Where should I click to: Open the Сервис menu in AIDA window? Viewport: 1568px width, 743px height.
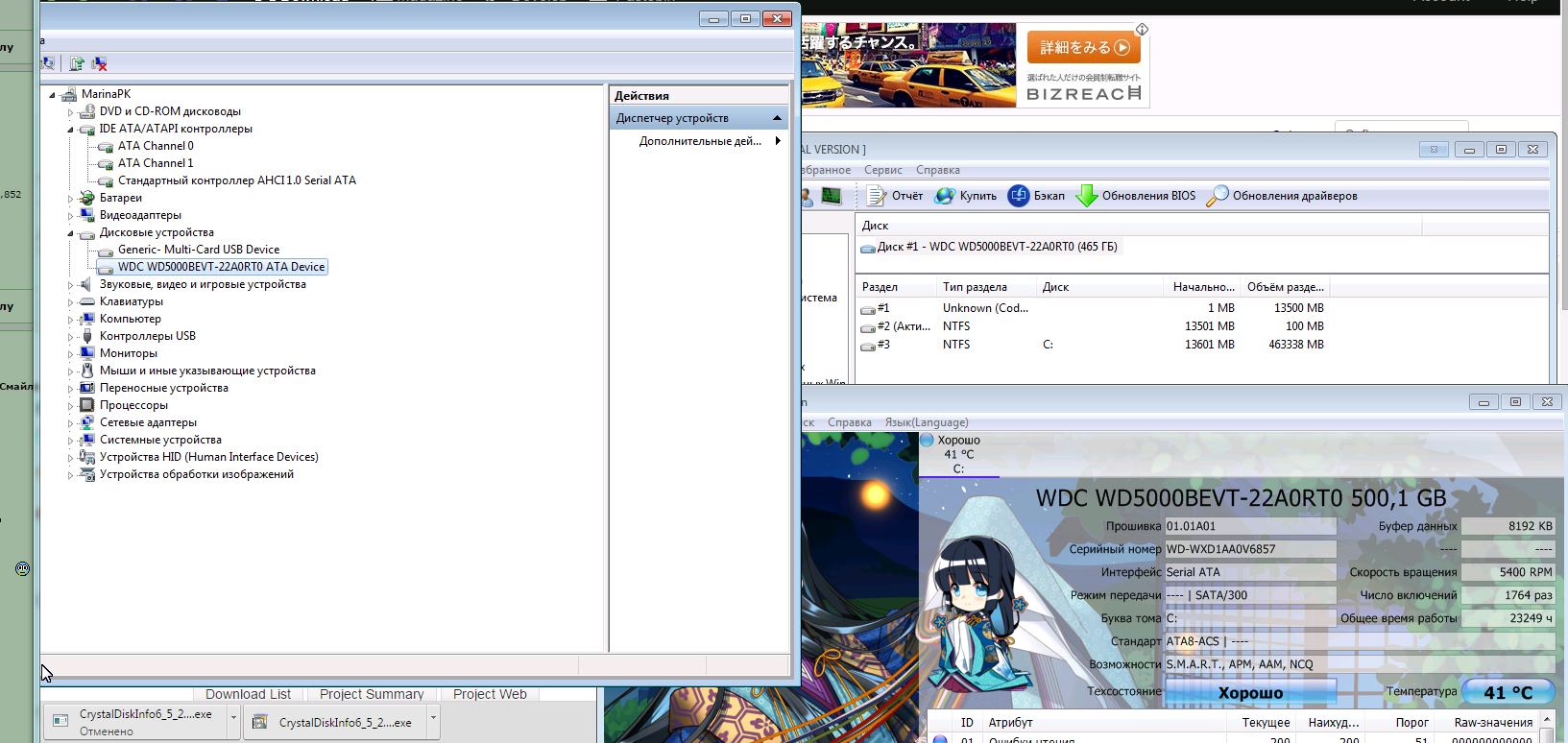882,170
